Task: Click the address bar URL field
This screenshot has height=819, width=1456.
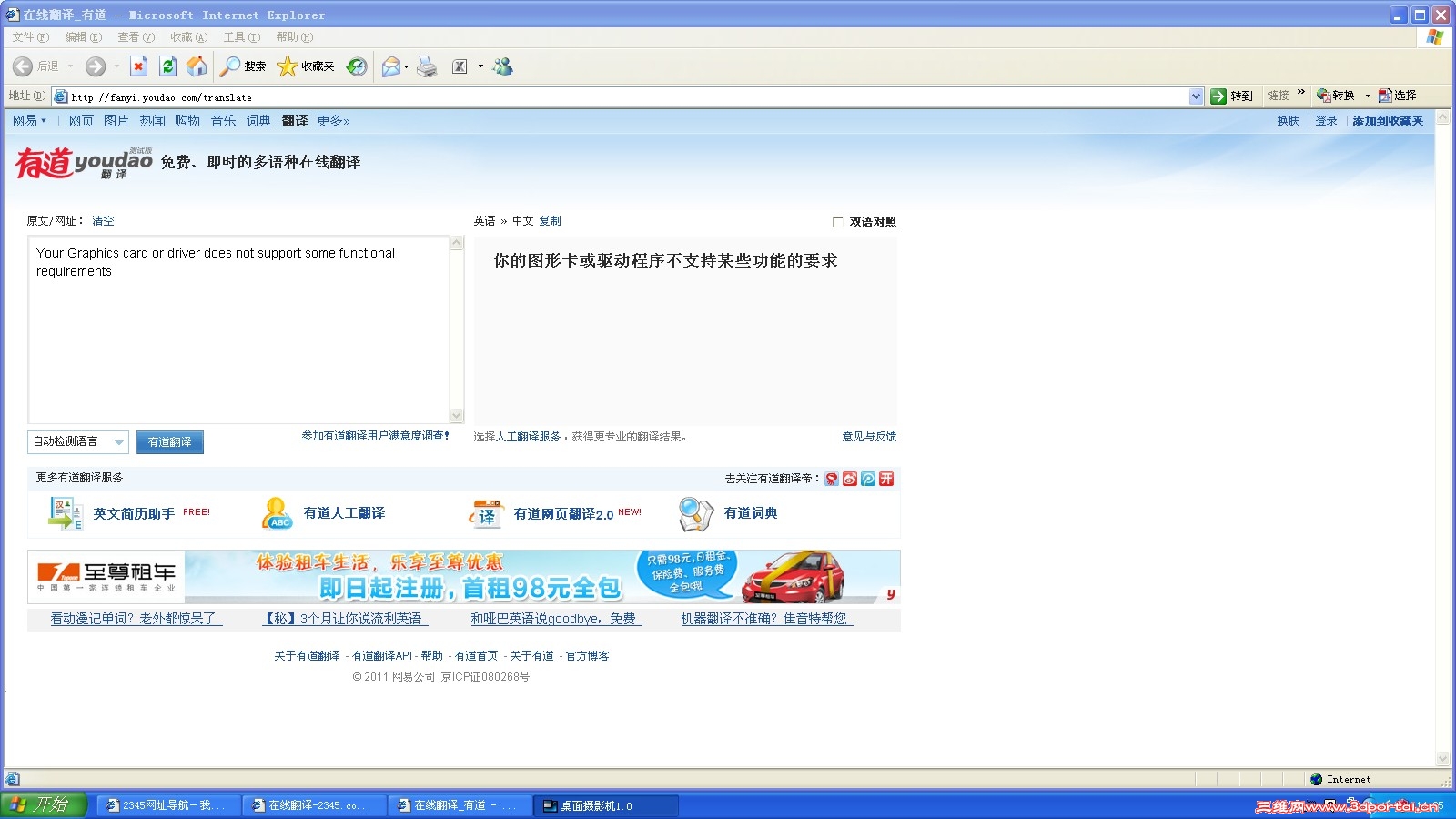Action: point(628,96)
